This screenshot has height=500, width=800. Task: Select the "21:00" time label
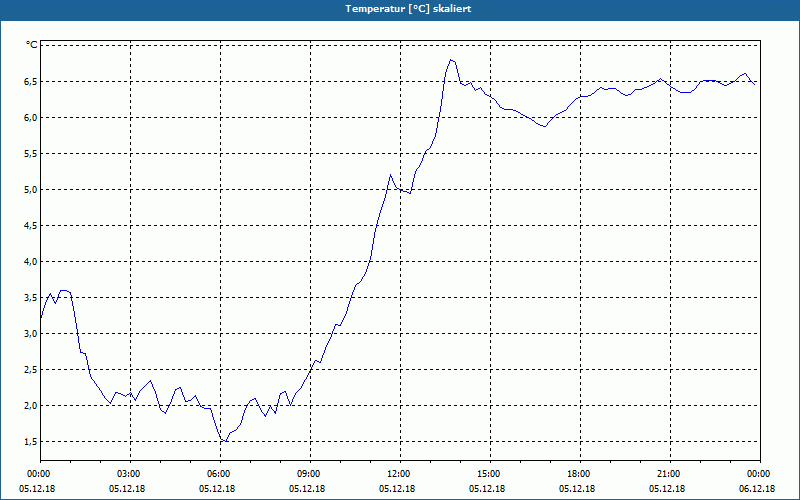[x=668, y=474]
